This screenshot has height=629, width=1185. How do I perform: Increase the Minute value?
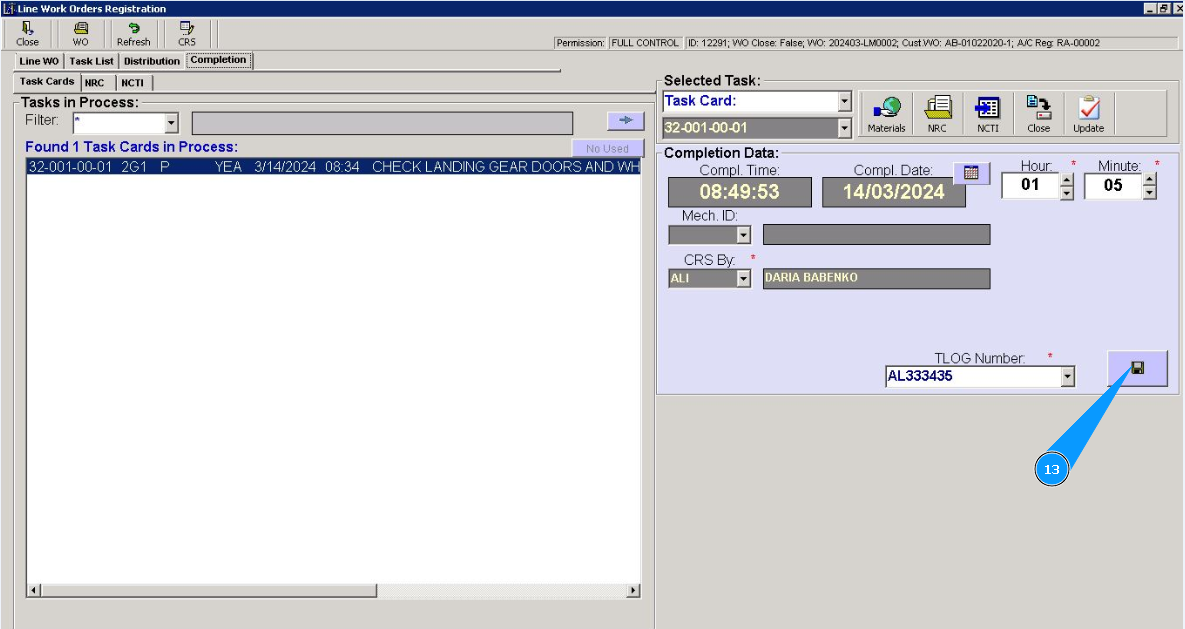[1149, 180]
